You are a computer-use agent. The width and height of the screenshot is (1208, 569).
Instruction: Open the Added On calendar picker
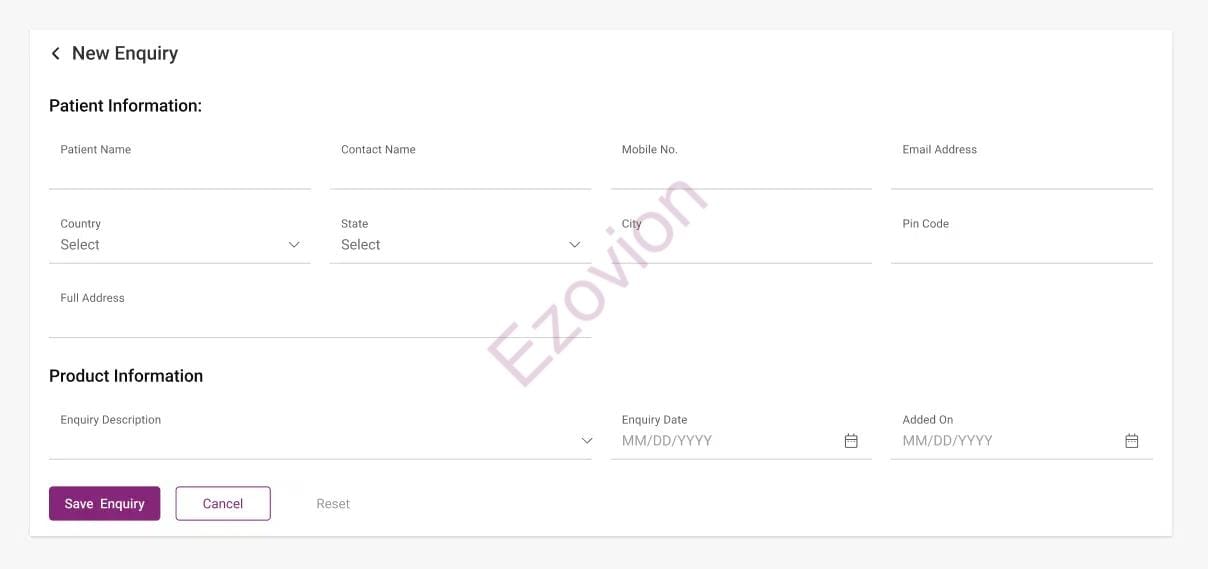point(1131,441)
